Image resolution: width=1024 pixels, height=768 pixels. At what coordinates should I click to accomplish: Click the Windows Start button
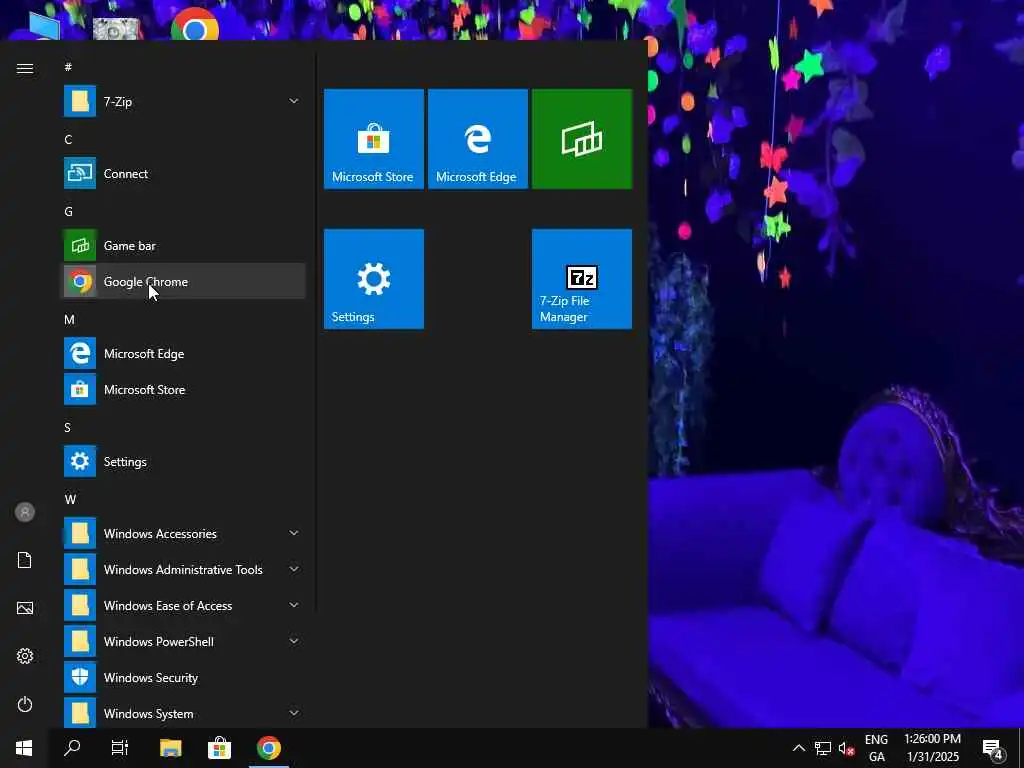[x=24, y=748]
